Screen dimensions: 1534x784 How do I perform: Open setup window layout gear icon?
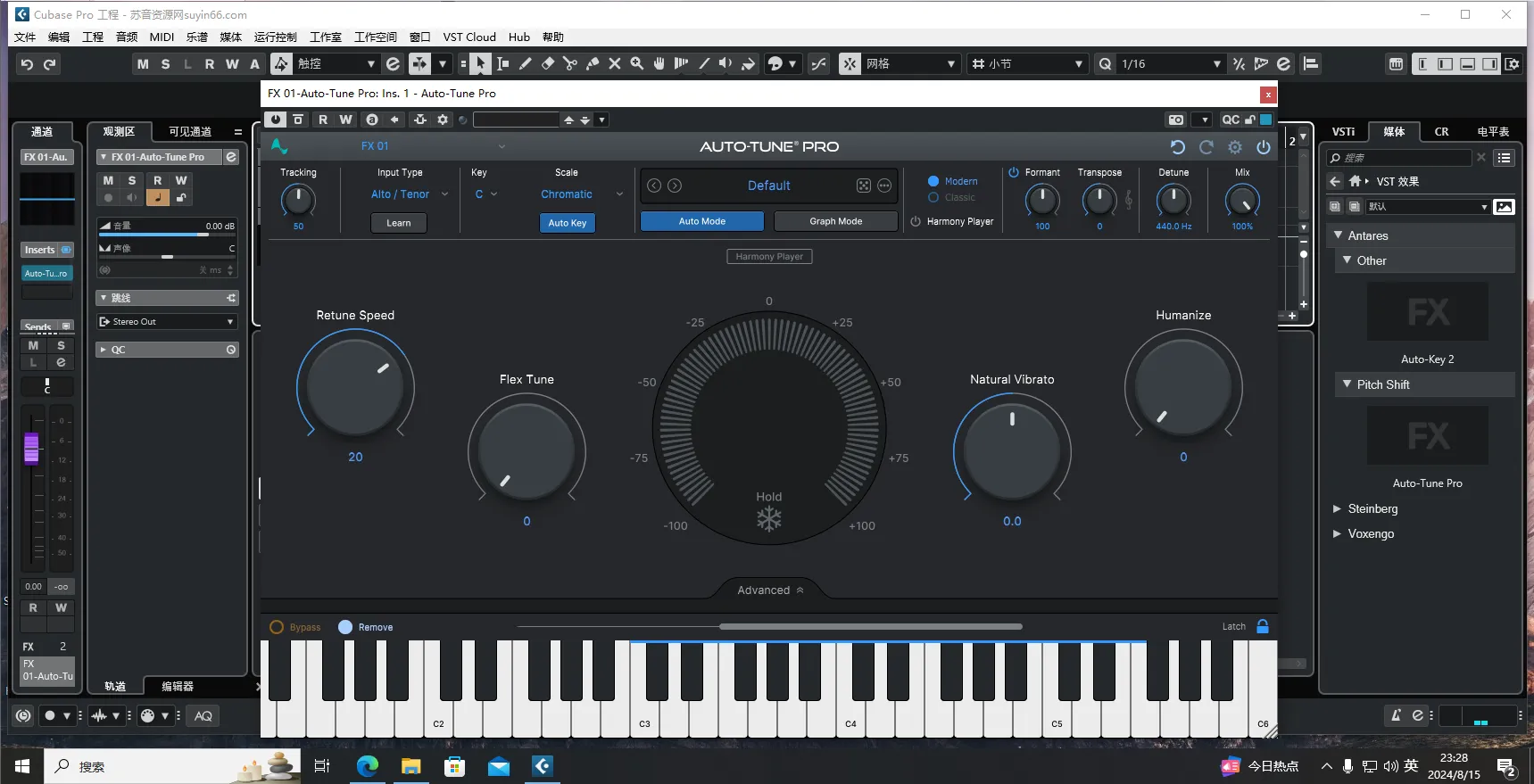tap(1512, 63)
